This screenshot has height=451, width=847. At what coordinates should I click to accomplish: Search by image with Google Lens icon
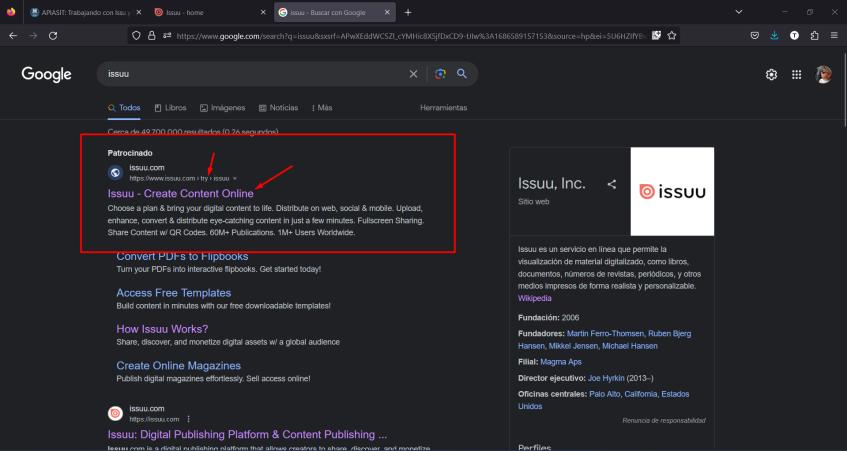point(440,74)
